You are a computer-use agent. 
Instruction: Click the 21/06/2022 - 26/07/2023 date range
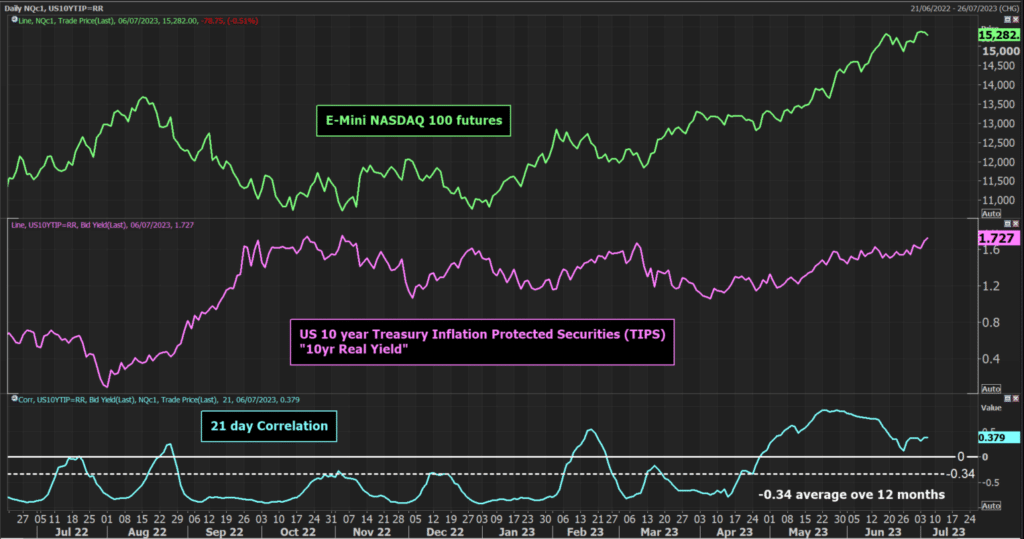coord(965,8)
